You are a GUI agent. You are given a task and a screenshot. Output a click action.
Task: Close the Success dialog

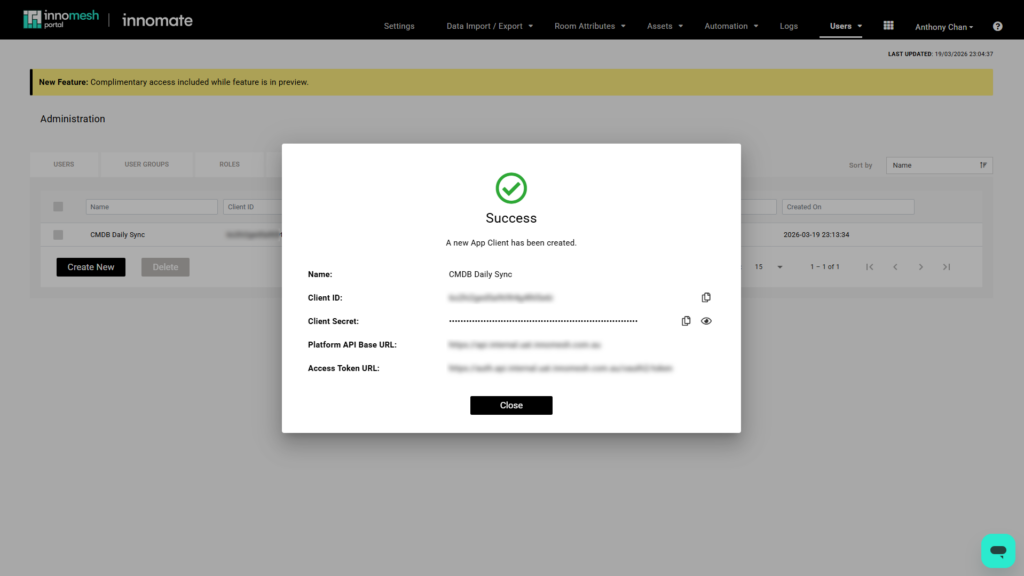(x=511, y=405)
